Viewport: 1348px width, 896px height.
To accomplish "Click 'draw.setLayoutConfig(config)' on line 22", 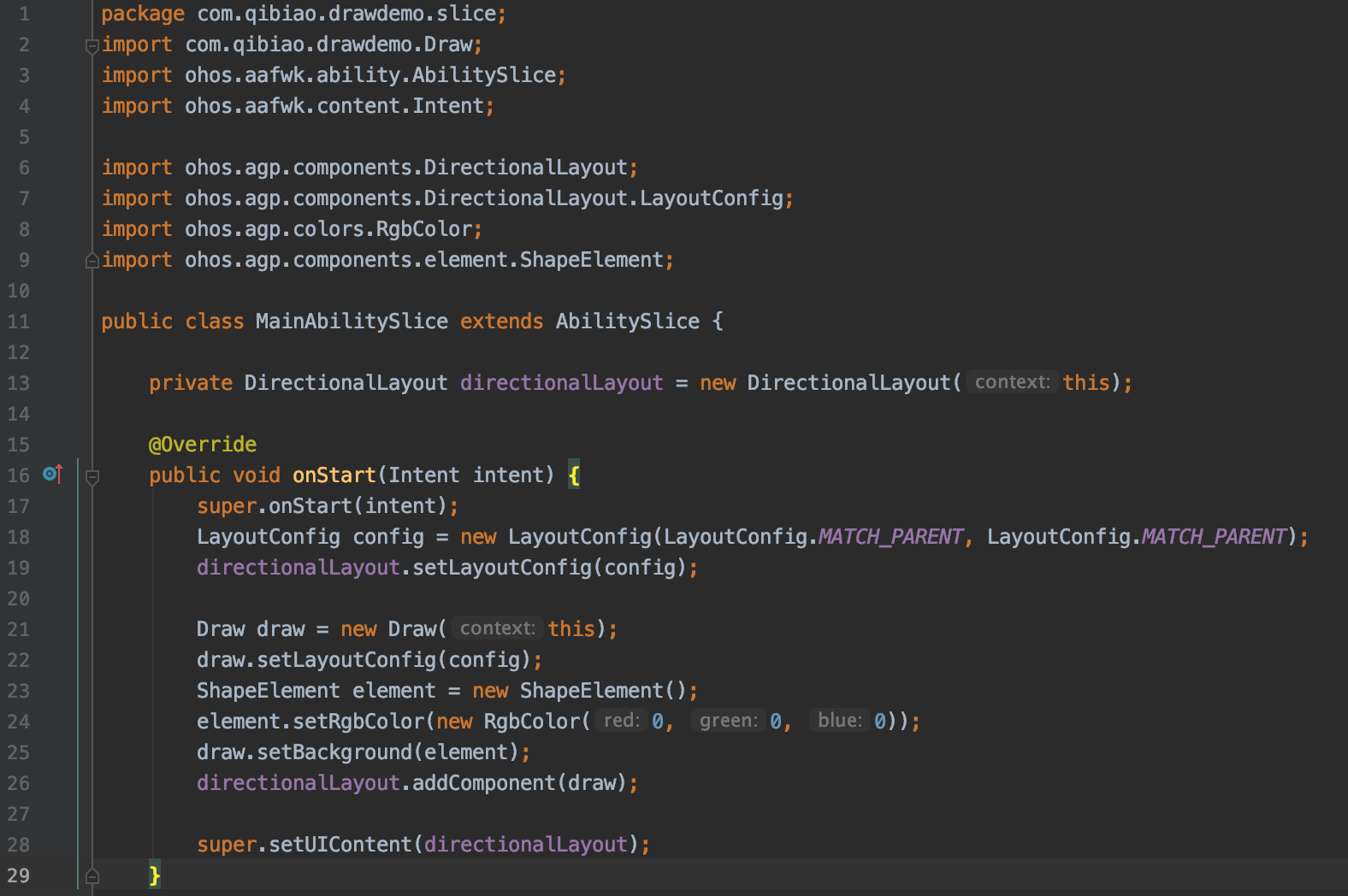I will coord(364,660).
